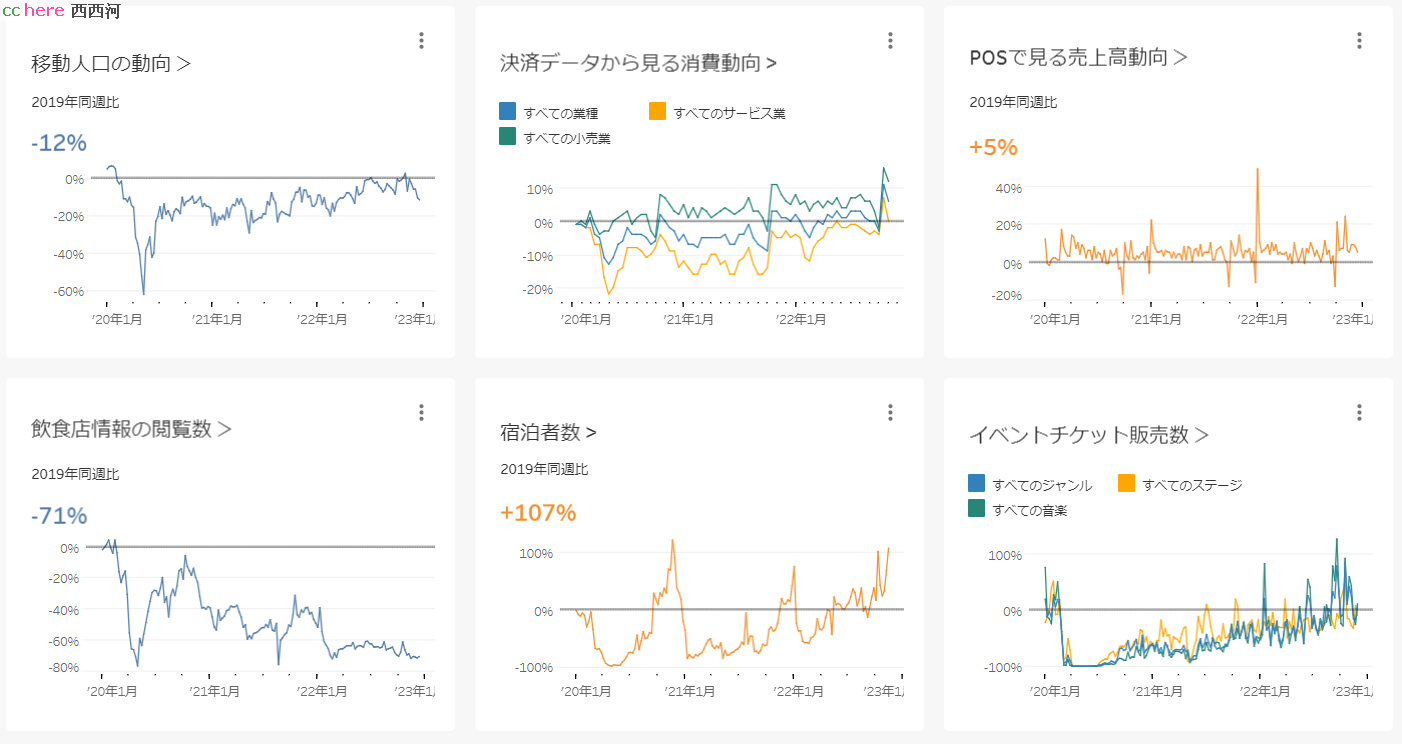Click 2019年同週比 label on 宿泊者数 card
Viewport: 1402px width, 744px height.
coord(544,469)
